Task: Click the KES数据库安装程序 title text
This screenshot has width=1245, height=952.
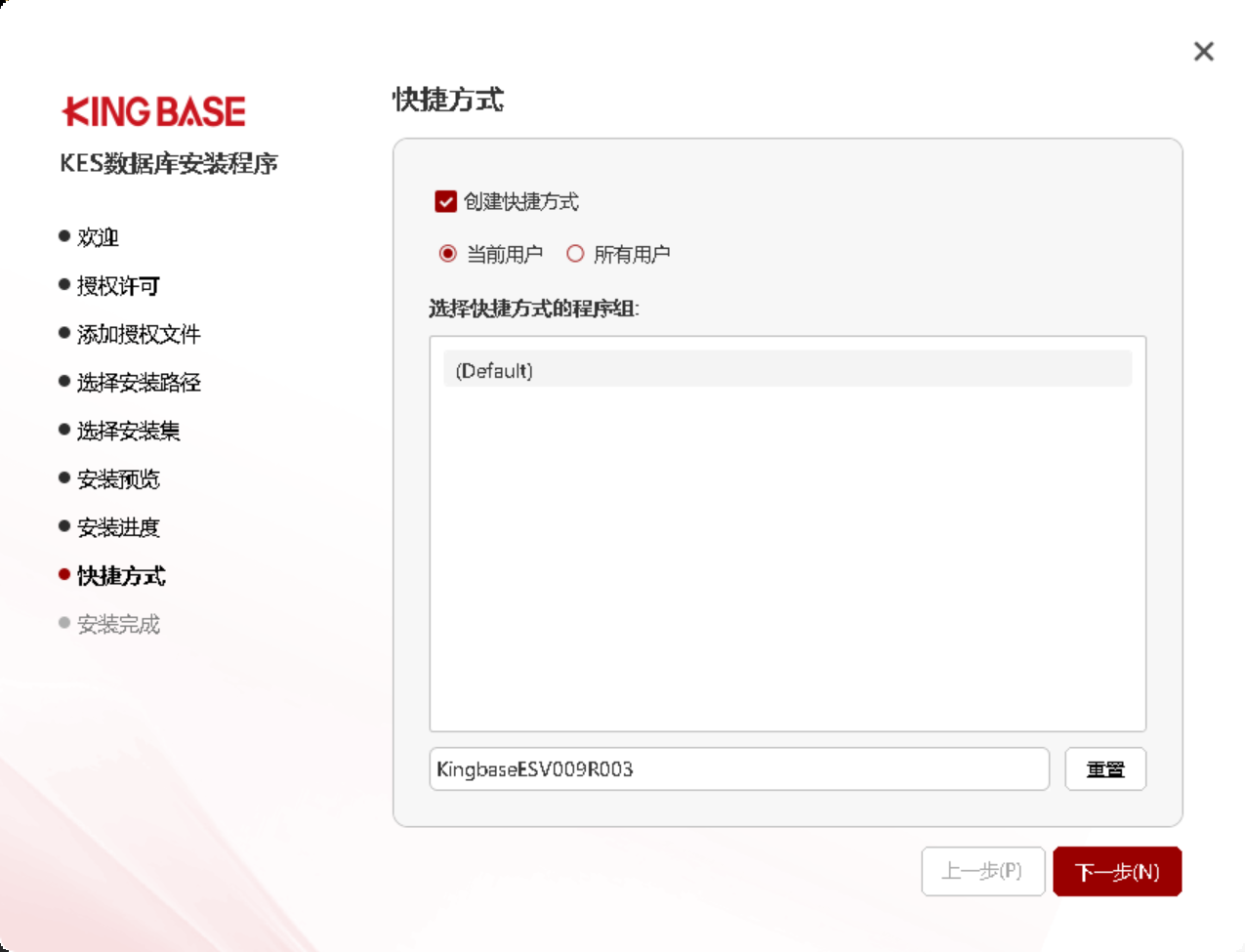Action: [169, 163]
